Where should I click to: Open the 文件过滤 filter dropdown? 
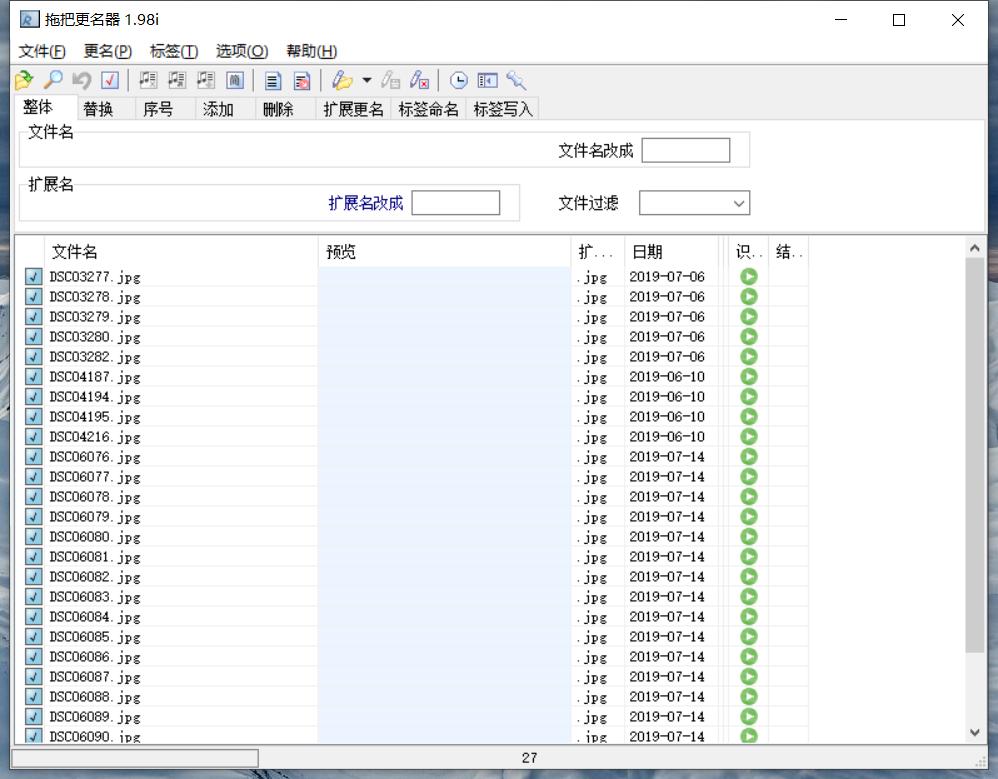737,202
